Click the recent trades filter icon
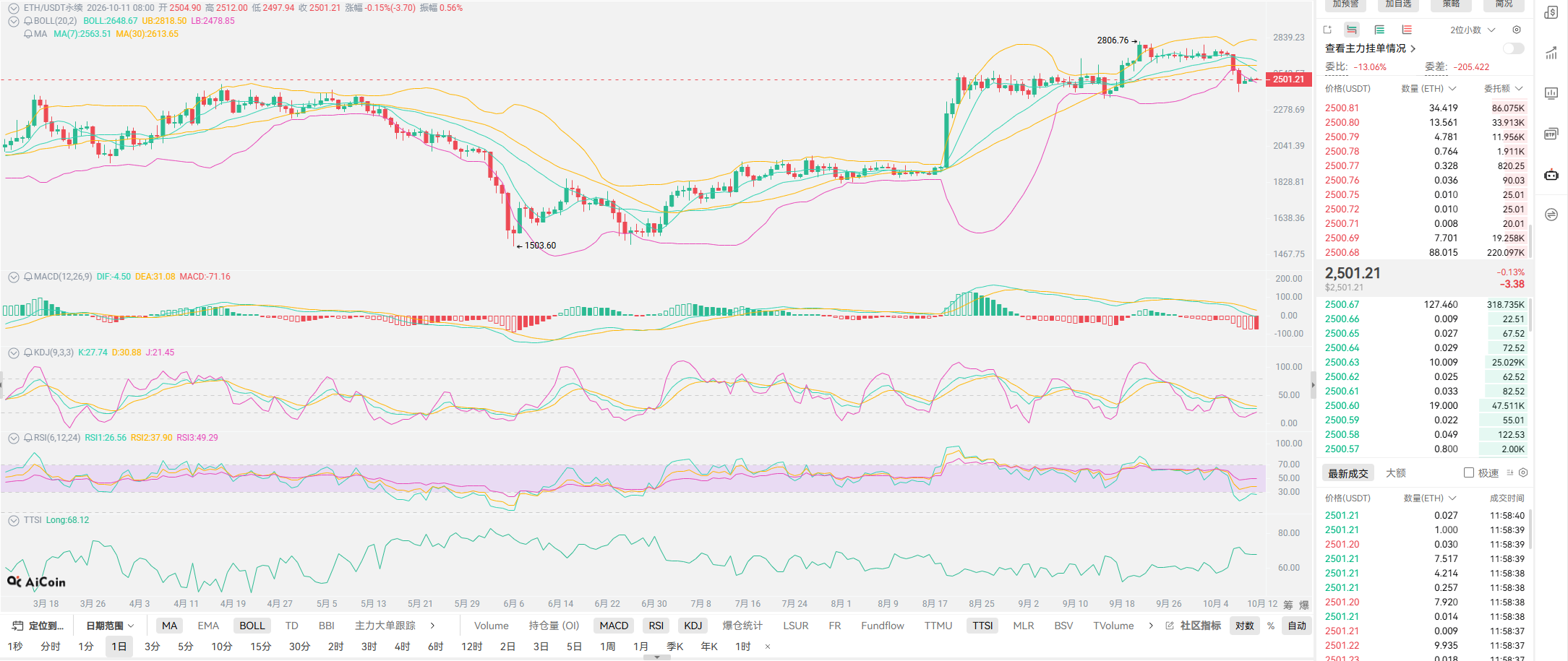The width and height of the screenshot is (1568, 661). (1510, 472)
